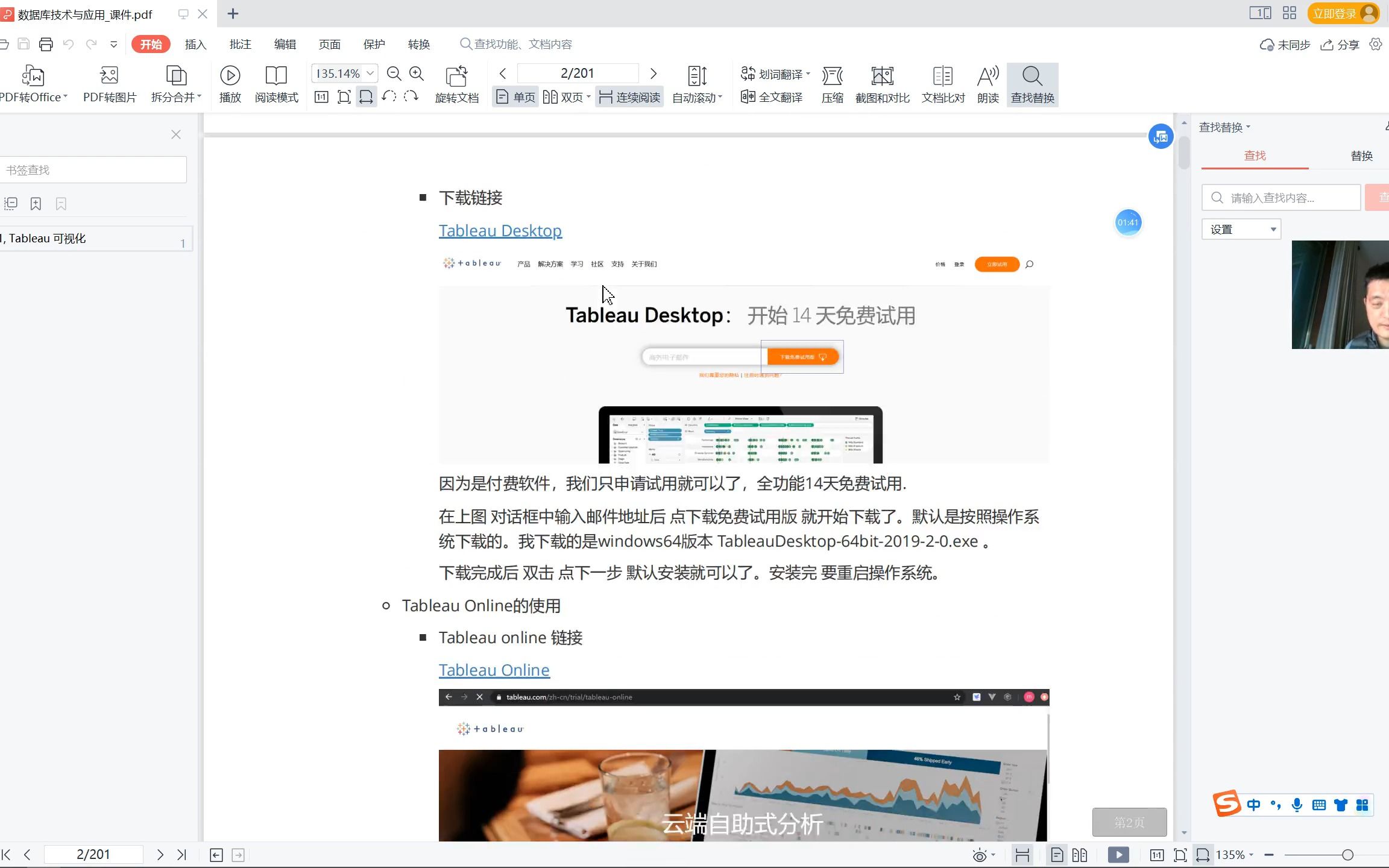1389x868 pixels.
Task: Toggle eye protection mode in status bar
Action: (x=980, y=855)
